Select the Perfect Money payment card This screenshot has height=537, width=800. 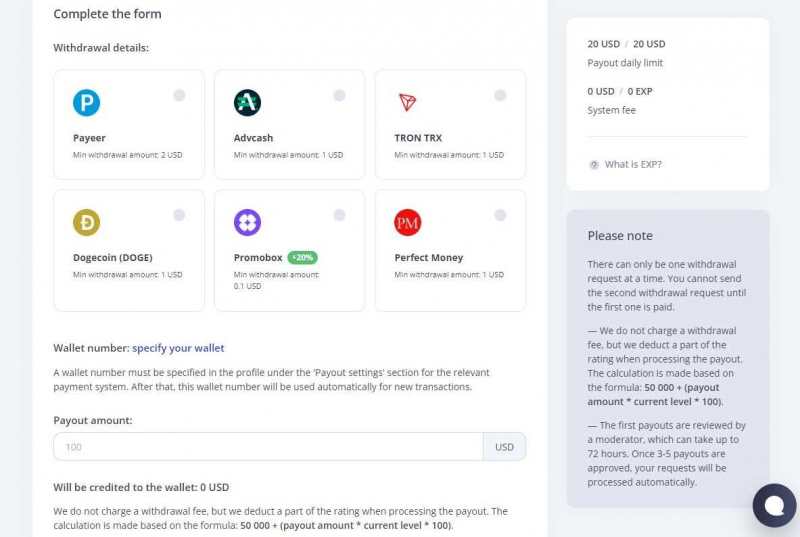[450, 250]
